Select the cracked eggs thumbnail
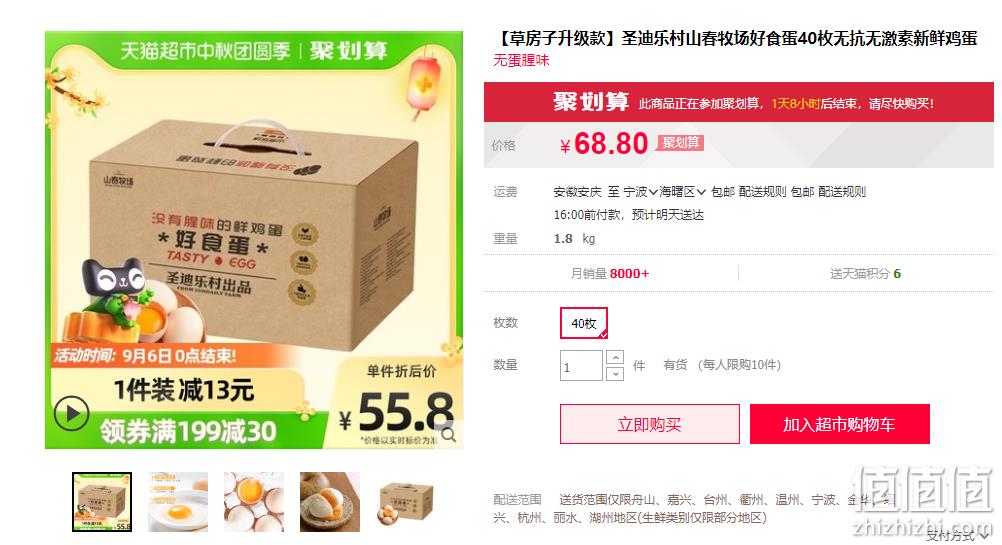 click(x=254, y=502)
